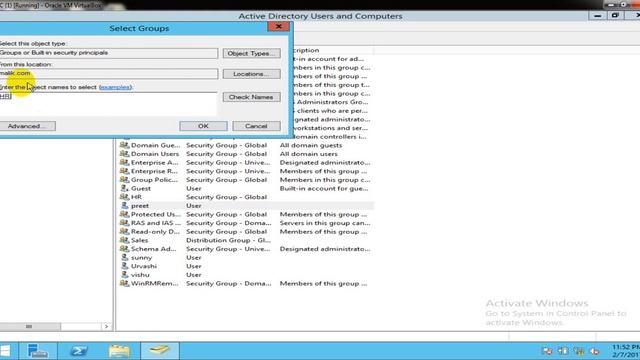Open the Locations button
640x360 pixels.
251,74
